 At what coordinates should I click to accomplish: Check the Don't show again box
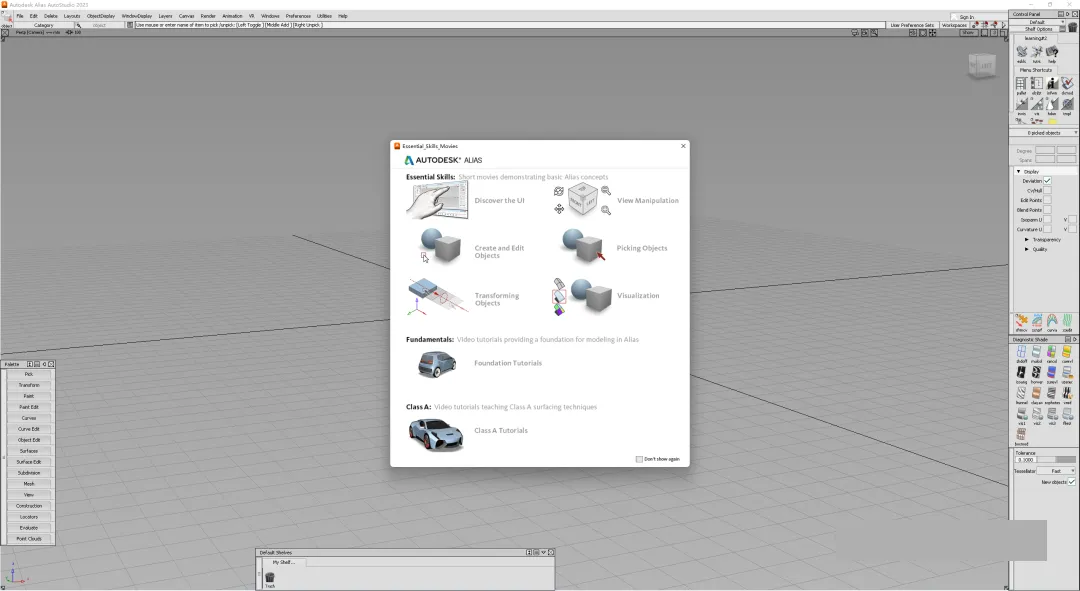tap(640, 459)
